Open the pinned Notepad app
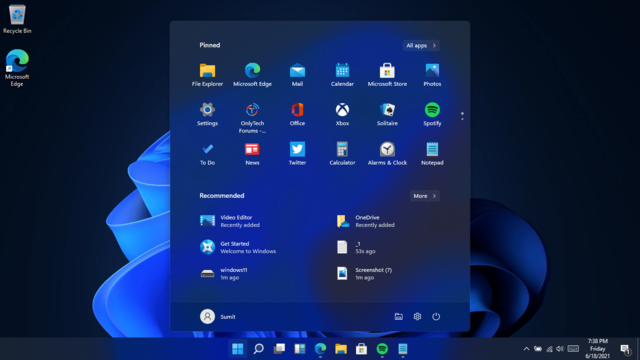 click(x=432, y=154)
